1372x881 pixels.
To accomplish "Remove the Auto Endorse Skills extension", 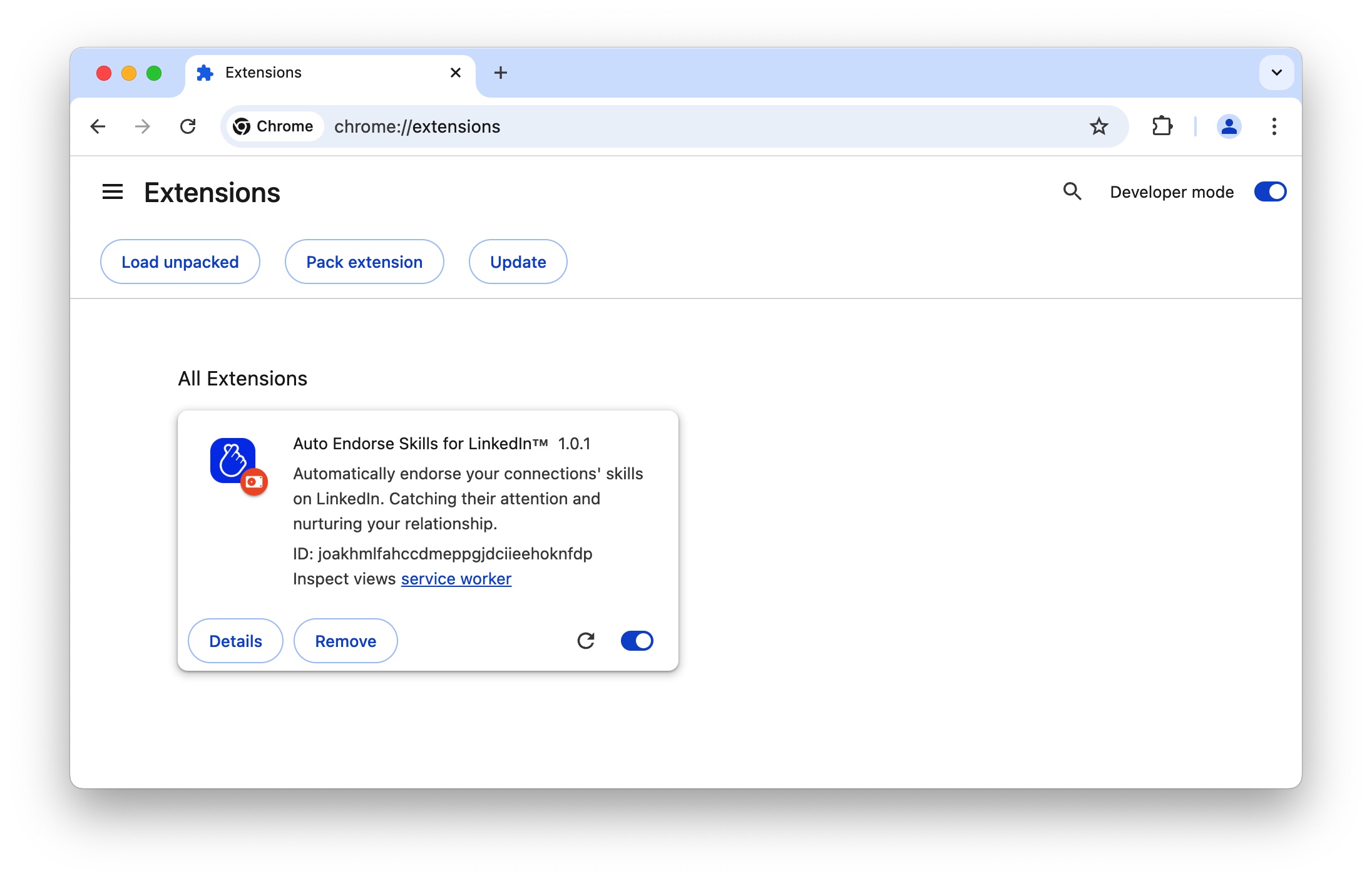I will (345, 641).
